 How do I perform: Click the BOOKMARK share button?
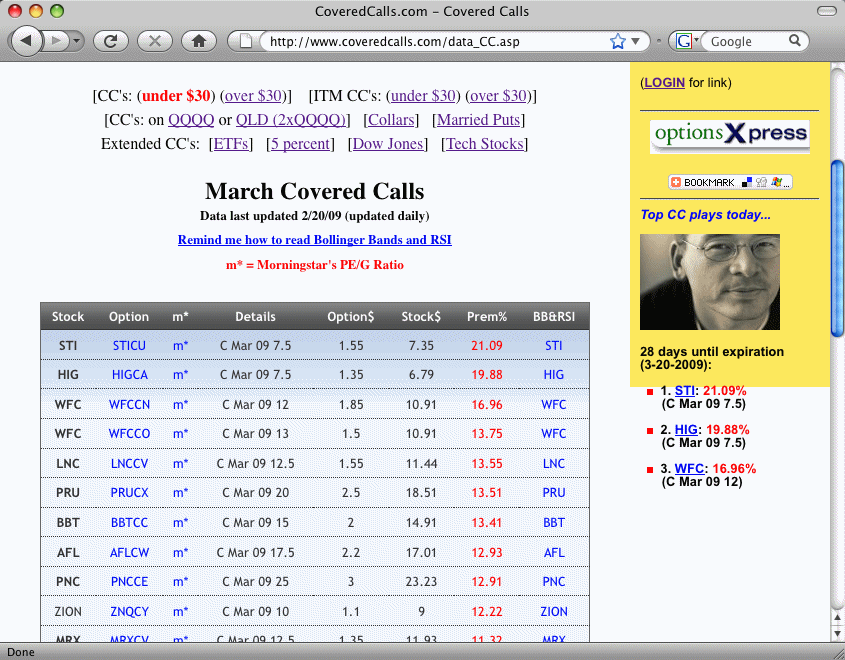coord(730,182)
